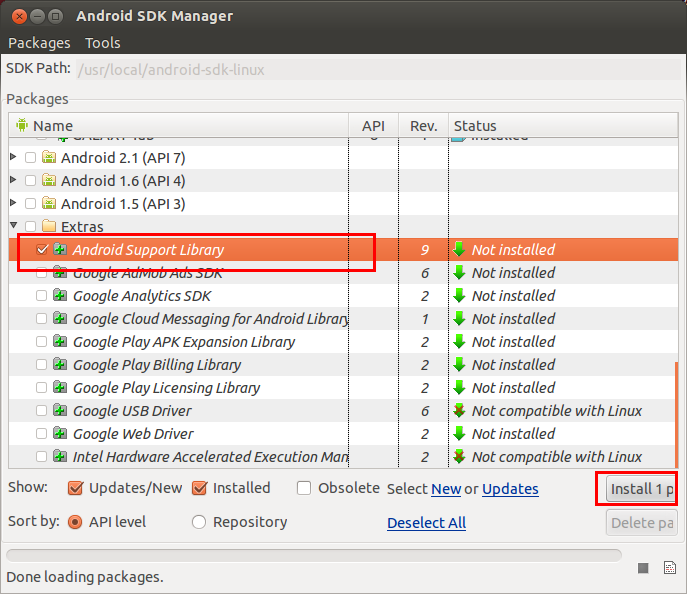Image resolution: width=687 pixels, height=594 pixels.
Task: Click the Android Support Library package icon
Action: coord(60,249)
